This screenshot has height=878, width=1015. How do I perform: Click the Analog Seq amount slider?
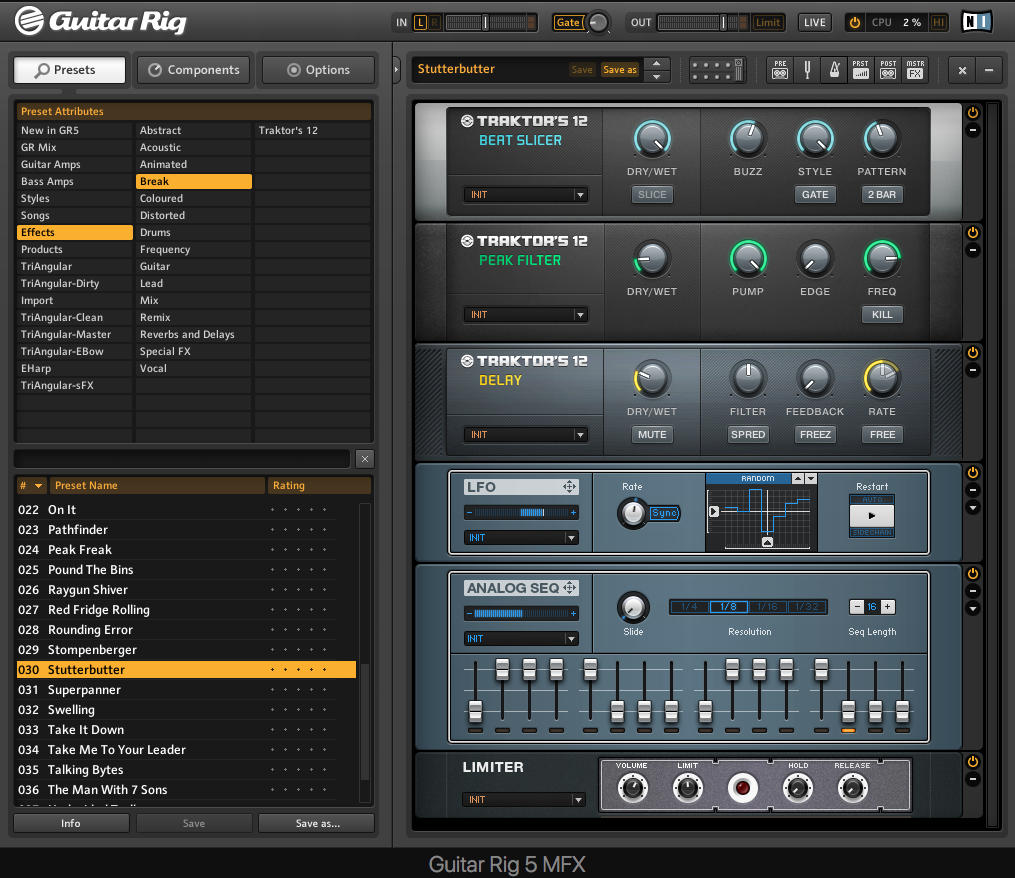521,613
